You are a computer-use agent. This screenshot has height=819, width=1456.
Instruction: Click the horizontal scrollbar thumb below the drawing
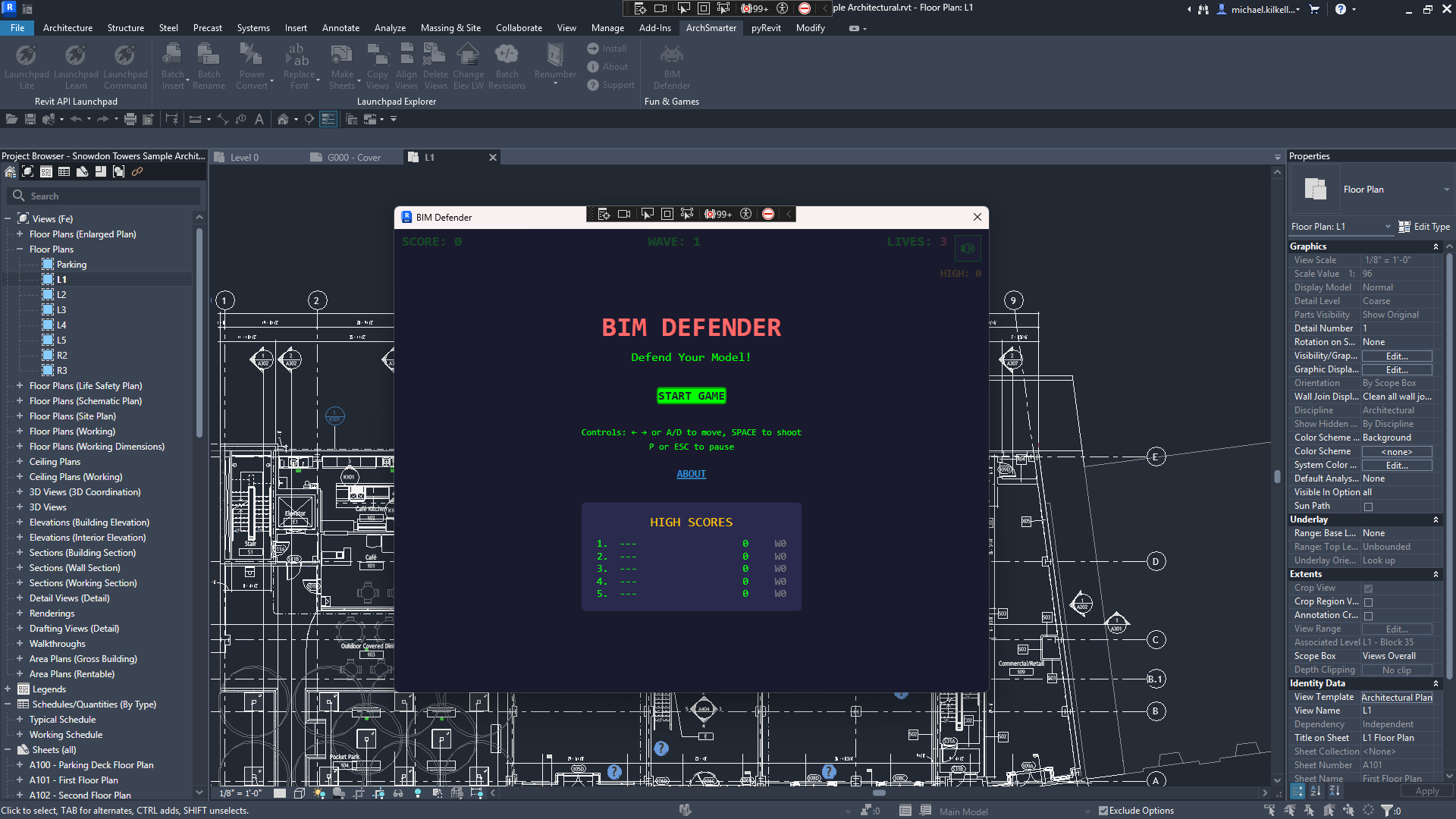(x=879, y=793)
